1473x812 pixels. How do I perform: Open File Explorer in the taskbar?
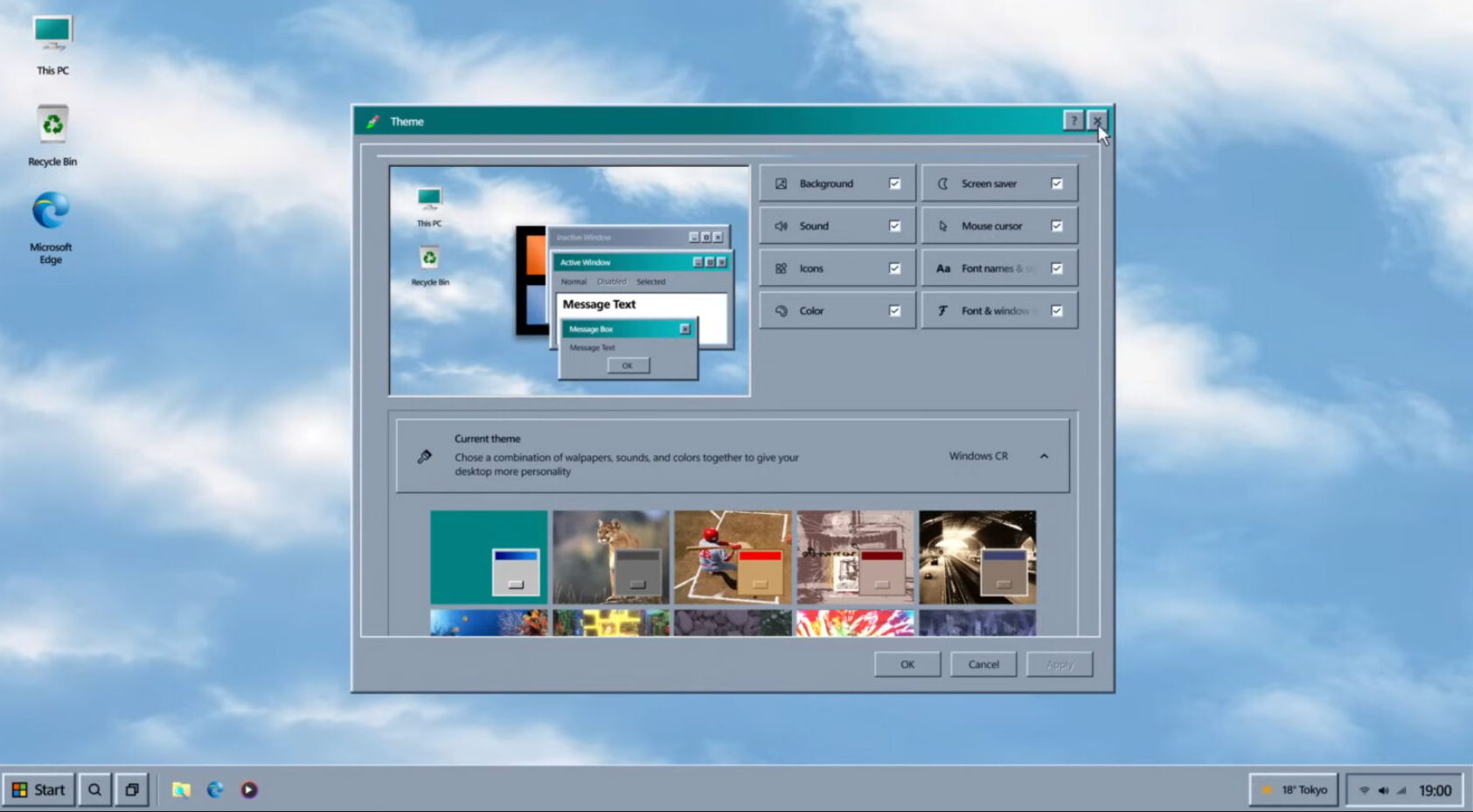[x=181, y=790]
